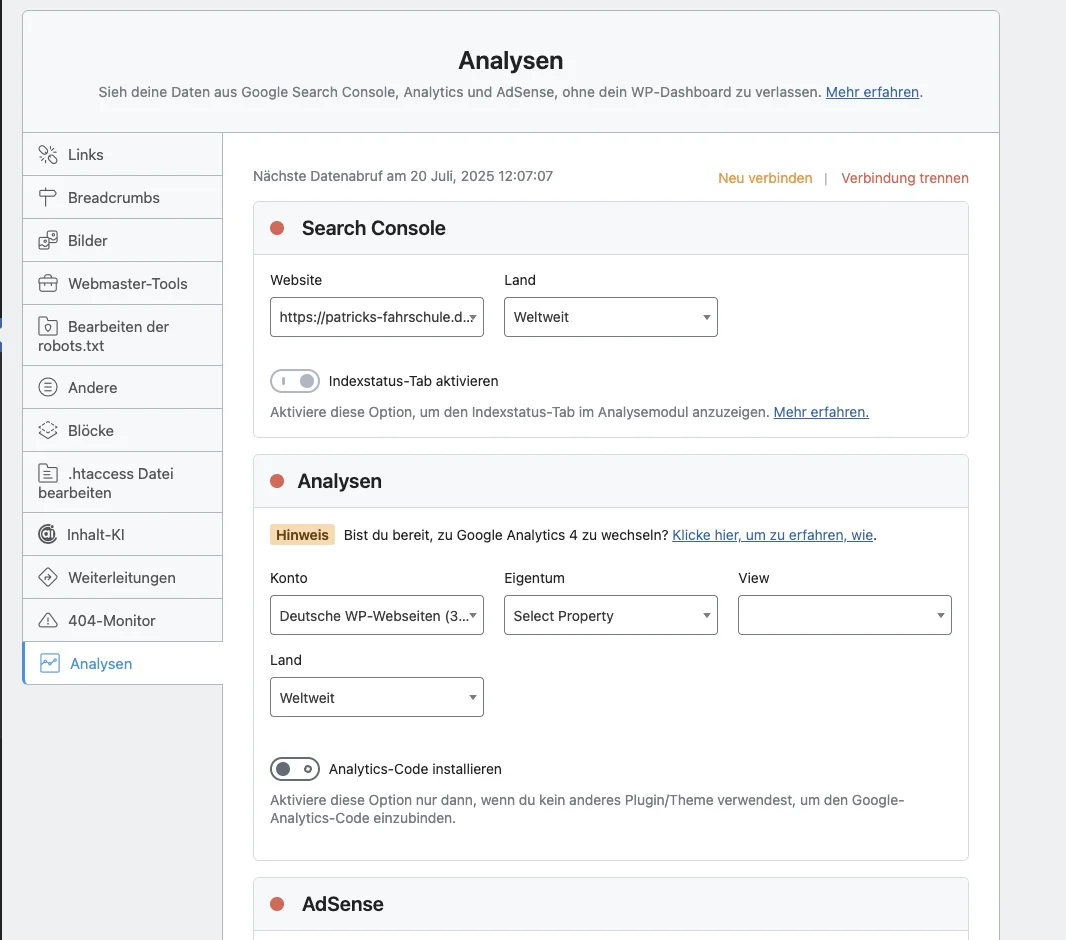This screenshot has height=940, width=1066.
Task: Expand the Select Property dropdown
Action: pyautogui.click(x=610, y=616)
